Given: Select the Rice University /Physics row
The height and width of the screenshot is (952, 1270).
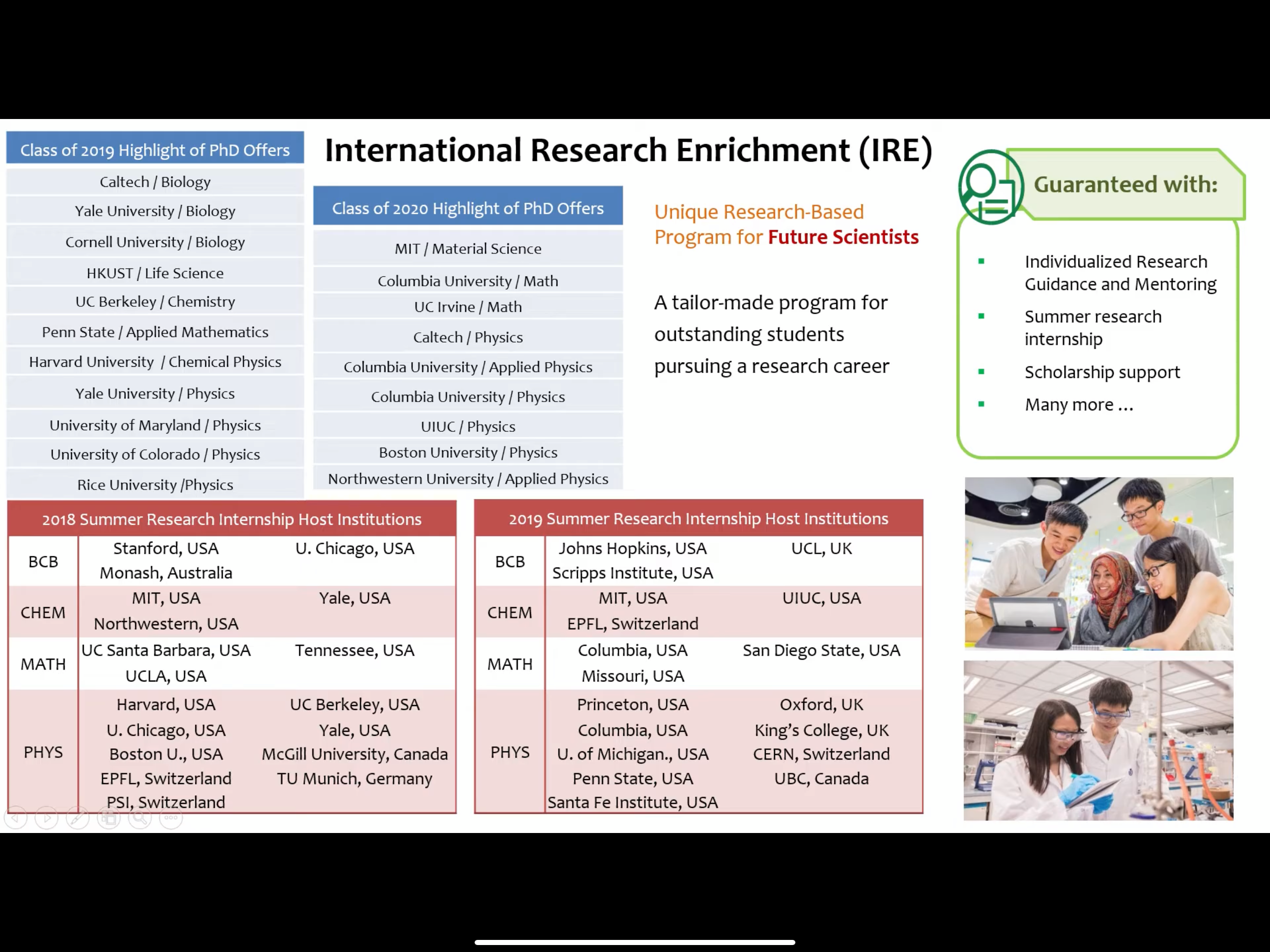Looking at the screenshot, I should 155,485.
